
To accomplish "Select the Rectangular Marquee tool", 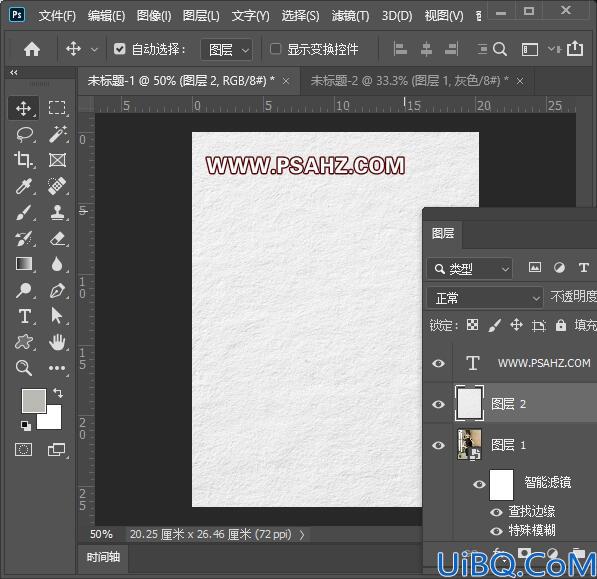I will 57,108.
